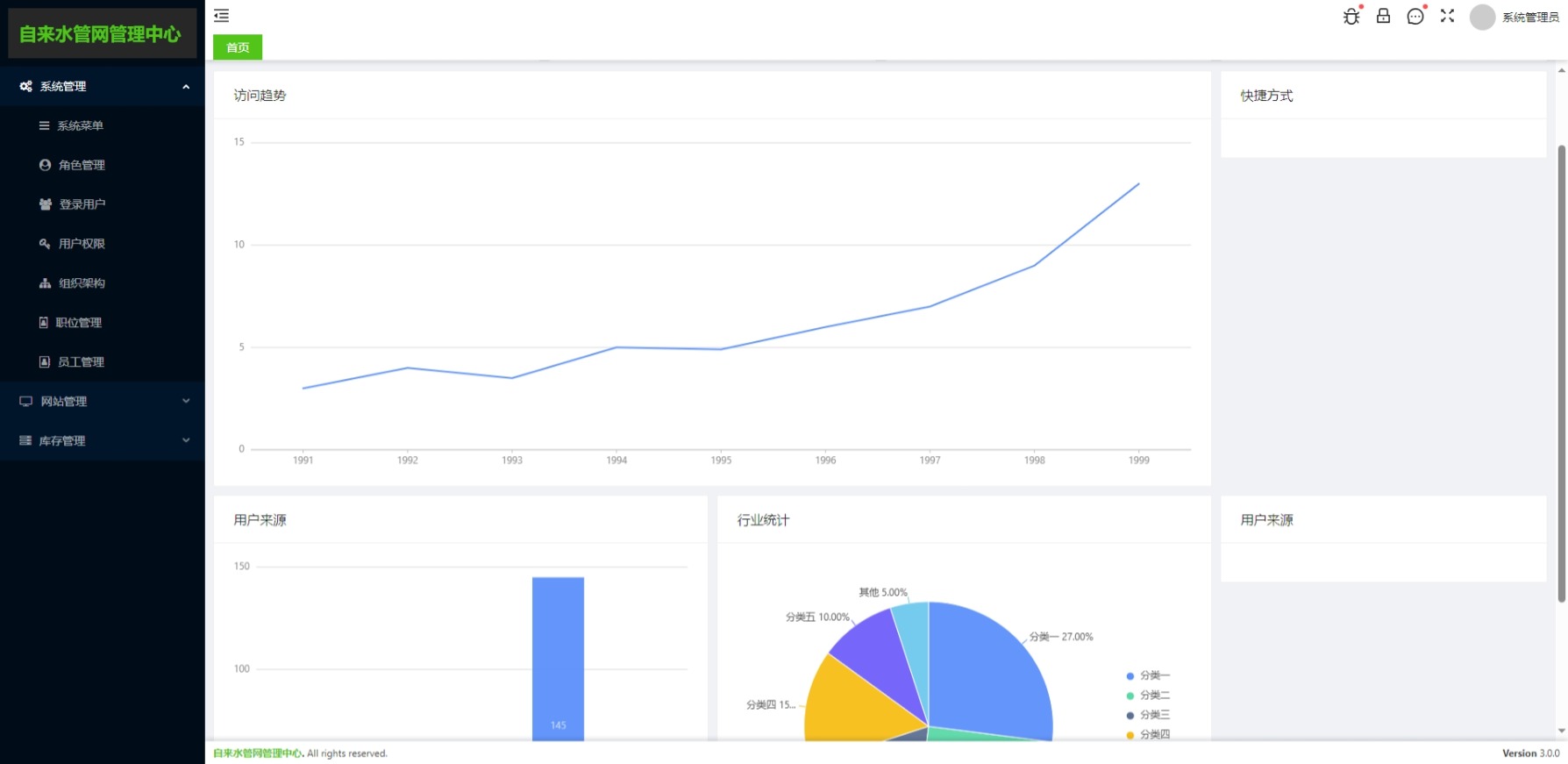Click the 访问趋势 card title
1568x764 pixels.
[x=260, y=96]
